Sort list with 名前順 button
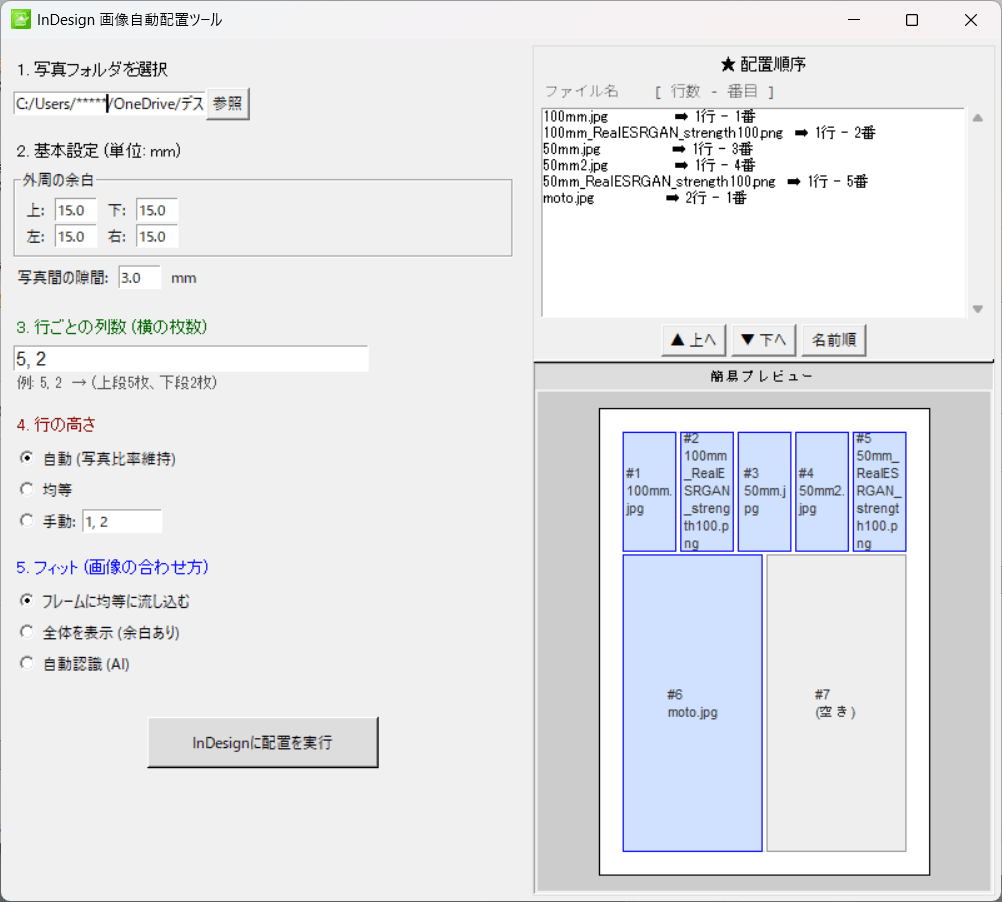This screenshot has height=902, width=1002. pyautogui.click(x=832, y=340)
